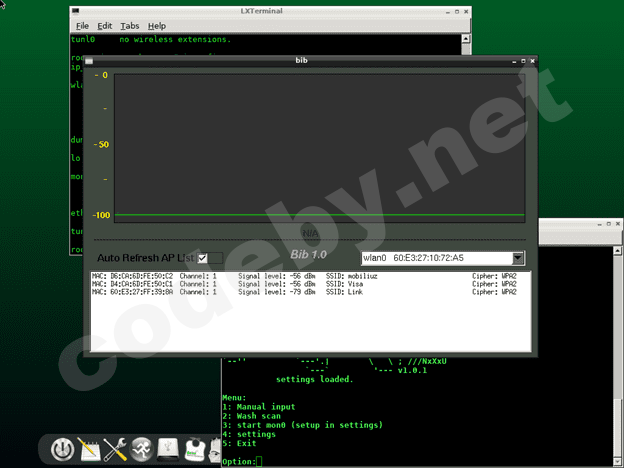This screenshot has height=468, width=624.
Task: Expand the wlan0 interface dropdown arrow
Action: [518, 258]
